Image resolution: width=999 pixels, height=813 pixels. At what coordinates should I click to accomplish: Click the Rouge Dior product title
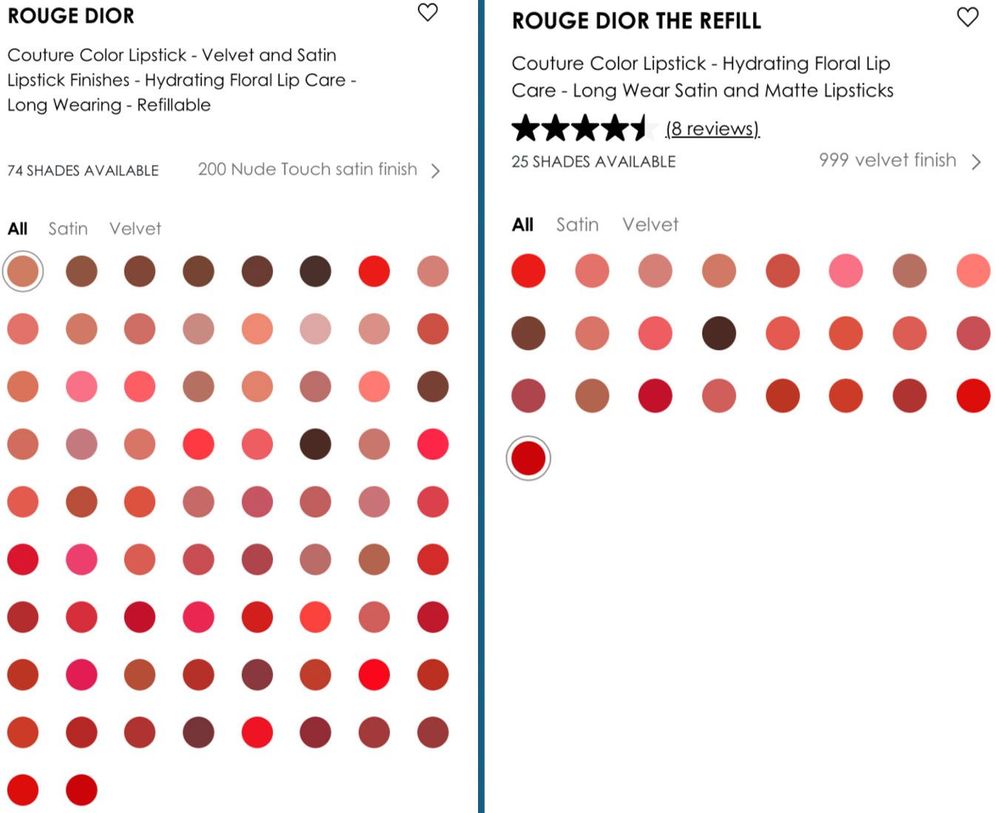[70, 16]
